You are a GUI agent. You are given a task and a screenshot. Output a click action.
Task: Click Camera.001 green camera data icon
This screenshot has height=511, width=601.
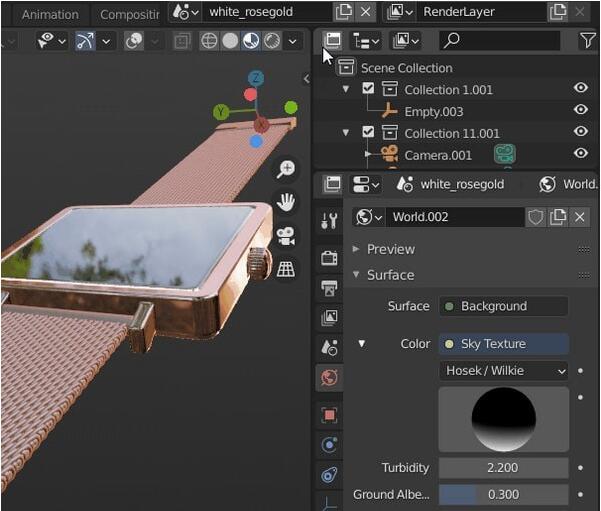tap(504, 154)
